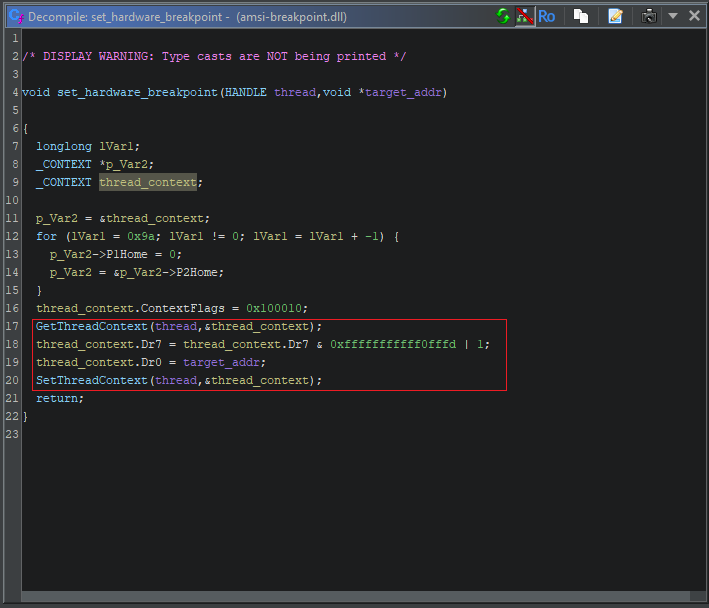The height and width of the screenshot is (608, 709).
Task: Select the HANDLE type in function signature
Action: click(x=246, y=92)
